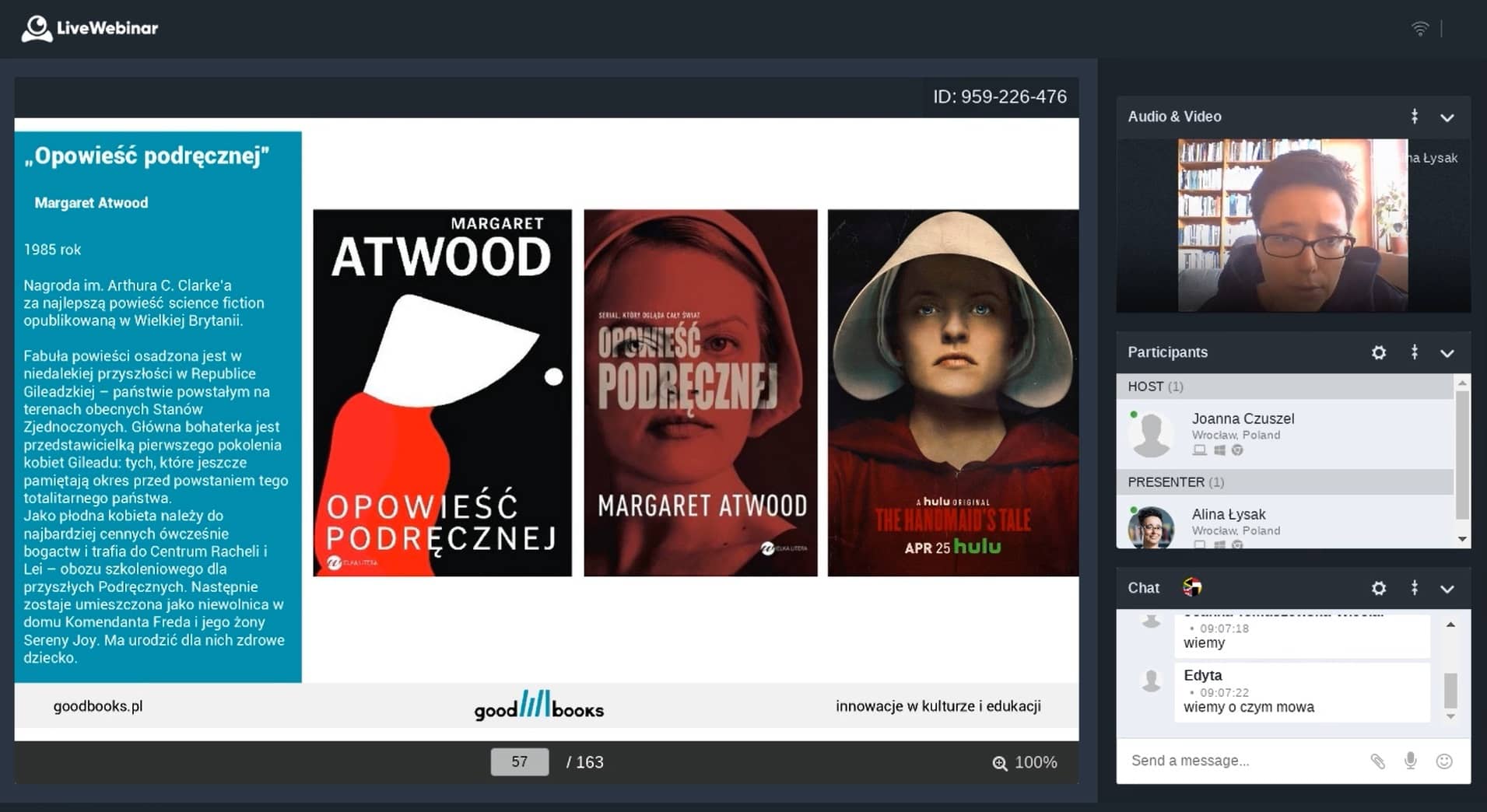The height and width of the screenshot is (812, 1487).
Task: Click Edyta's chat avatar icon
Action: [x=1151, y=681]
